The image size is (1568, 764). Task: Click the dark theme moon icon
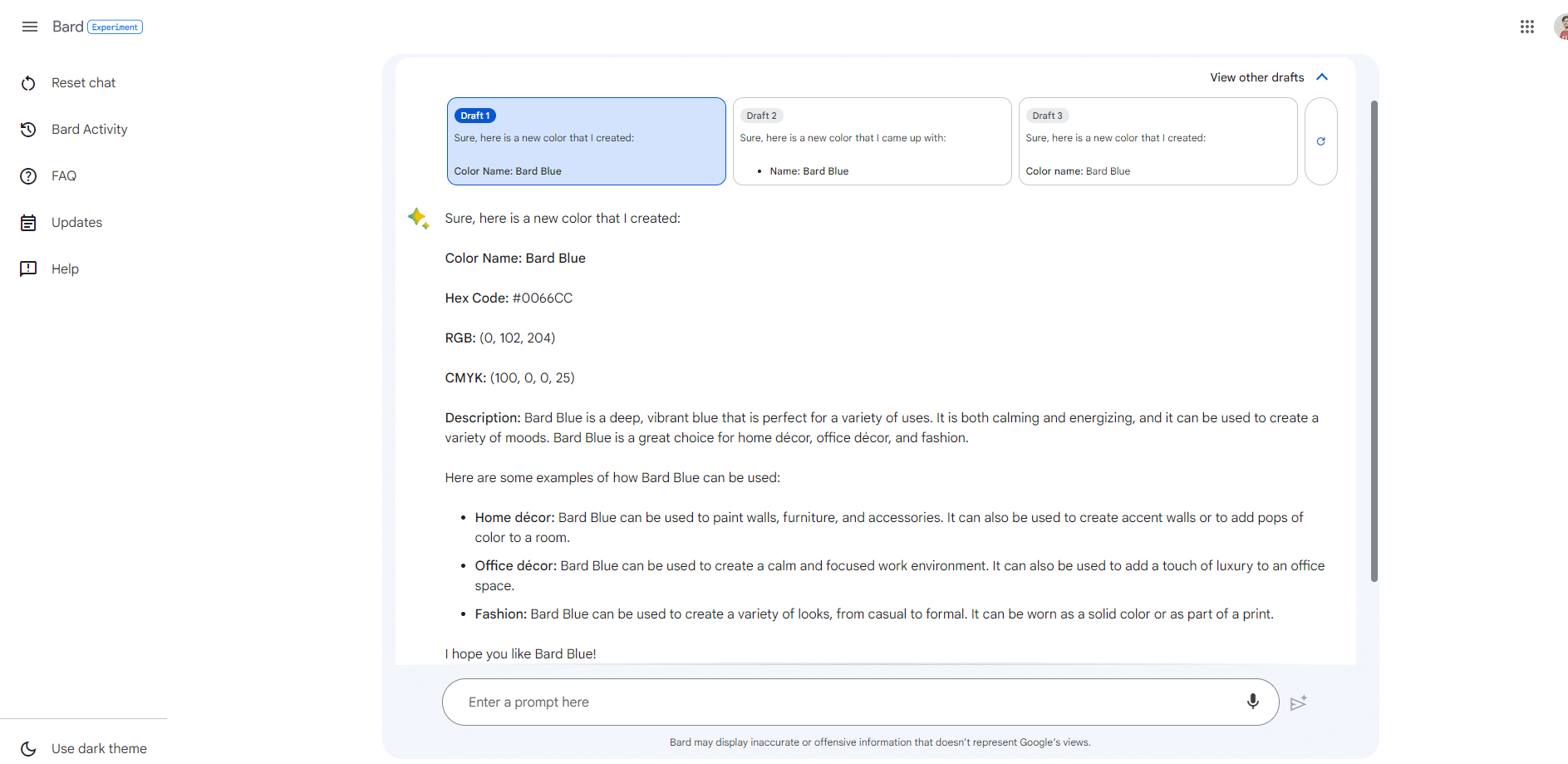point(28,748)
